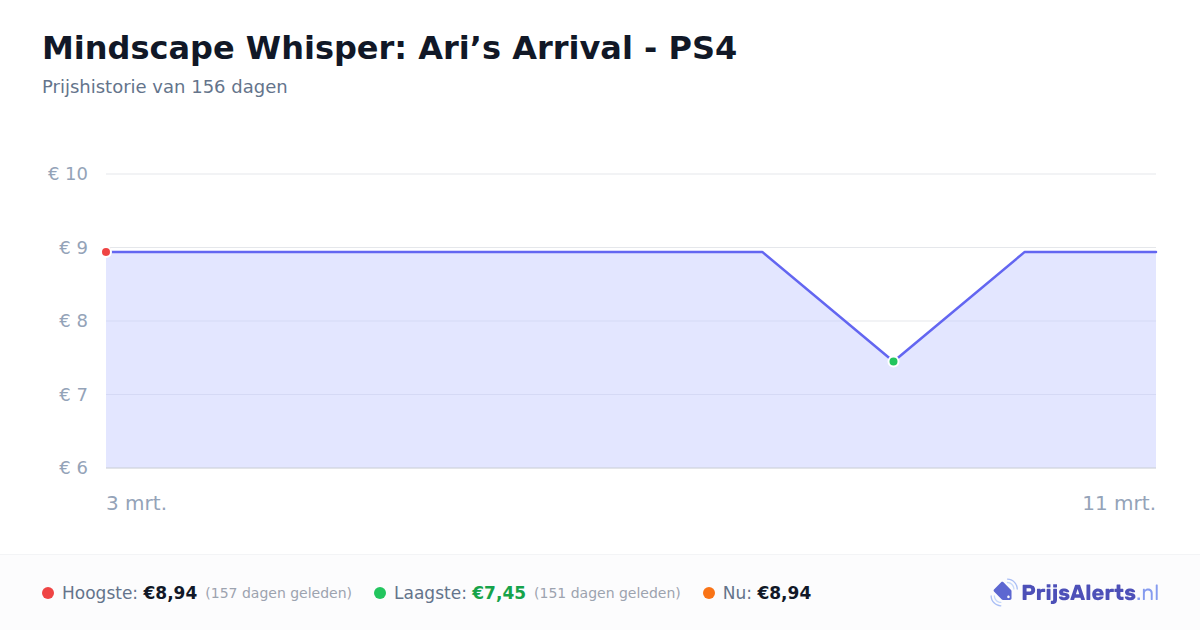Click the Prijshistorie van 156 dagen subtitle
Image resolution: width=1200 pixels, height=630 pixels.
165,87
